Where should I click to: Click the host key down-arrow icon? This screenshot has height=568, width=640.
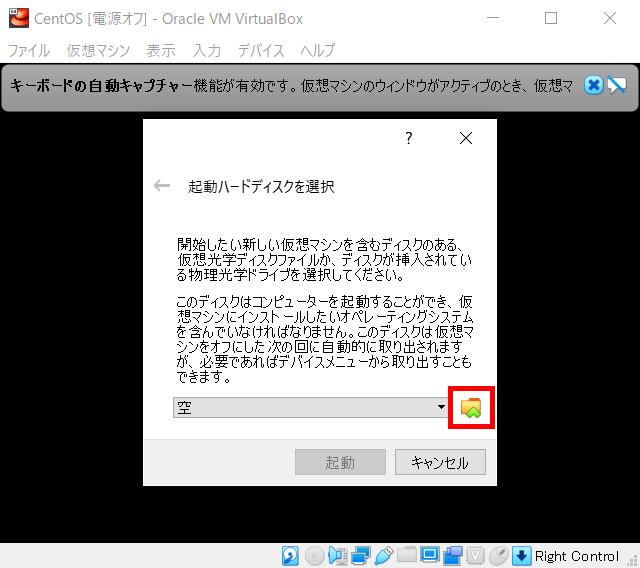click(522, 556)
